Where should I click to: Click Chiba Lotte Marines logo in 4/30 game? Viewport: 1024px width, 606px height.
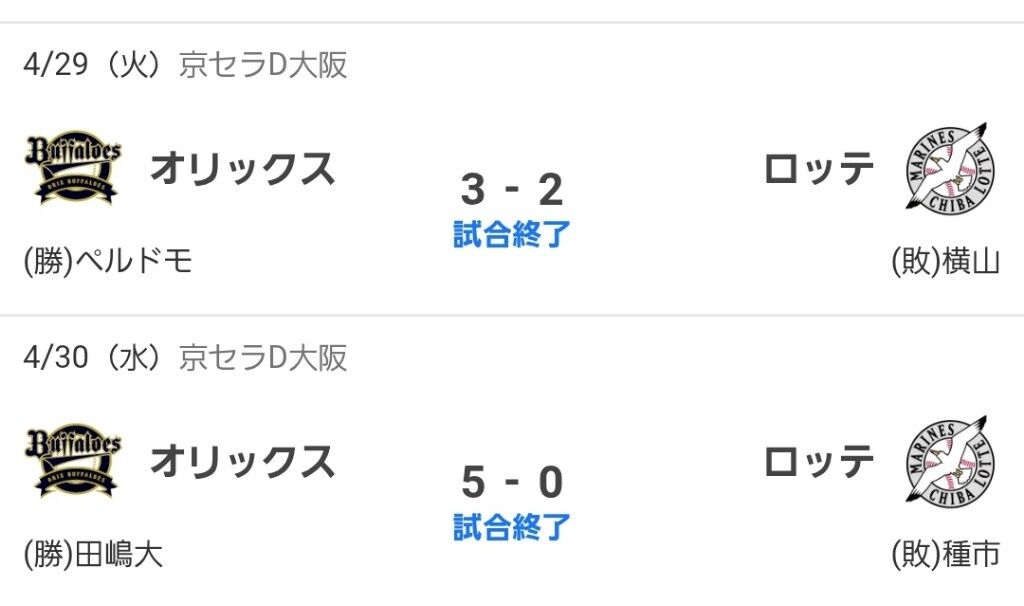pos(948,459)
